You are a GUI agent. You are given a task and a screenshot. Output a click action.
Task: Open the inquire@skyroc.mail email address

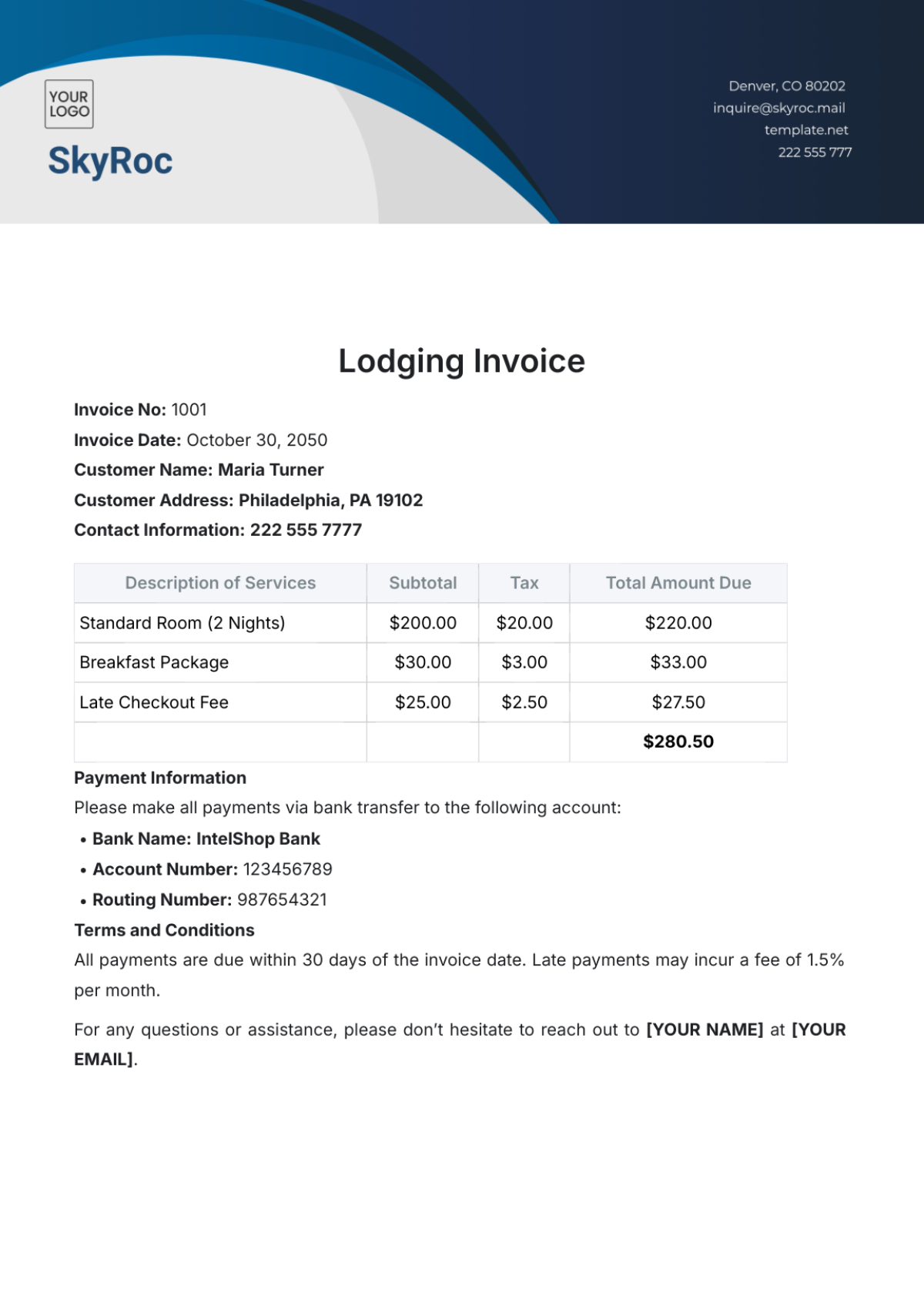pyautogui.click(x=778, y=108)
